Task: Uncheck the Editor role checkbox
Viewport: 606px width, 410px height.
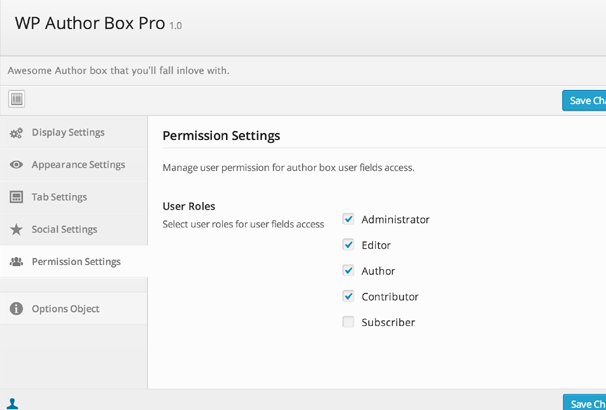Action: [x=348, y=245]
